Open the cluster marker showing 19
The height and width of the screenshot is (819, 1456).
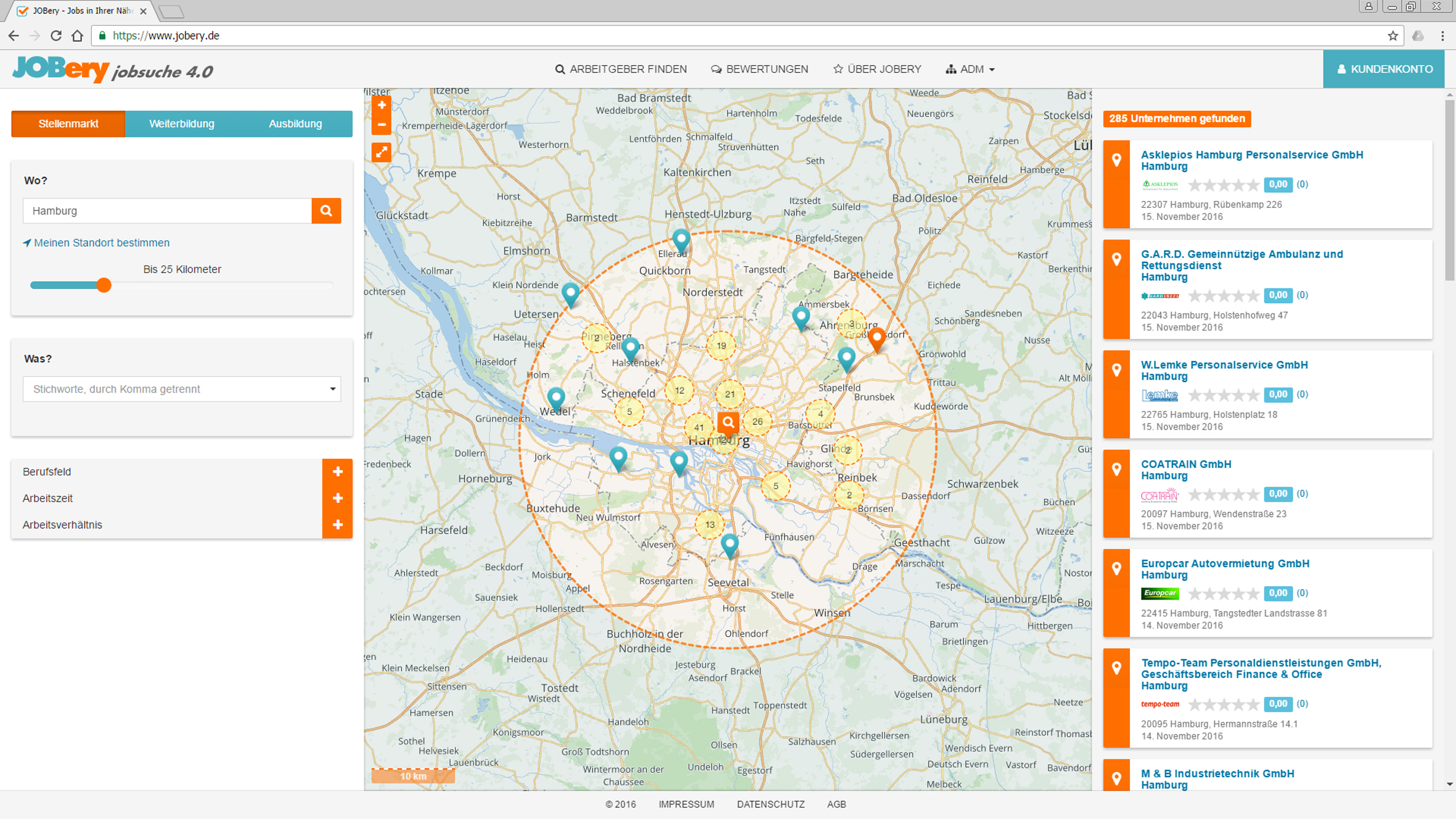721,346
